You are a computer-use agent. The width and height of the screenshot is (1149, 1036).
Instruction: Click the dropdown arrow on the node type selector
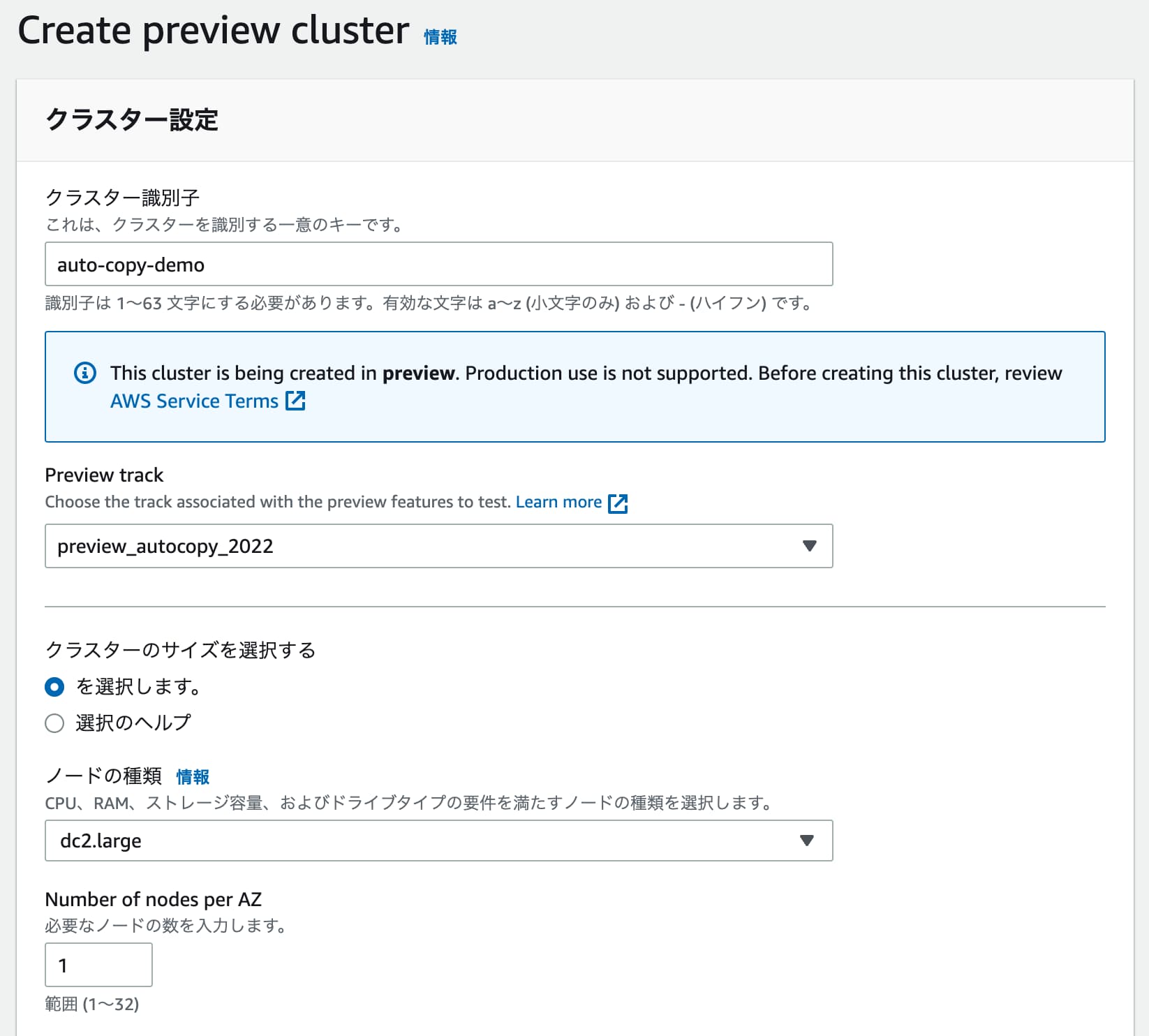(808, 841)
